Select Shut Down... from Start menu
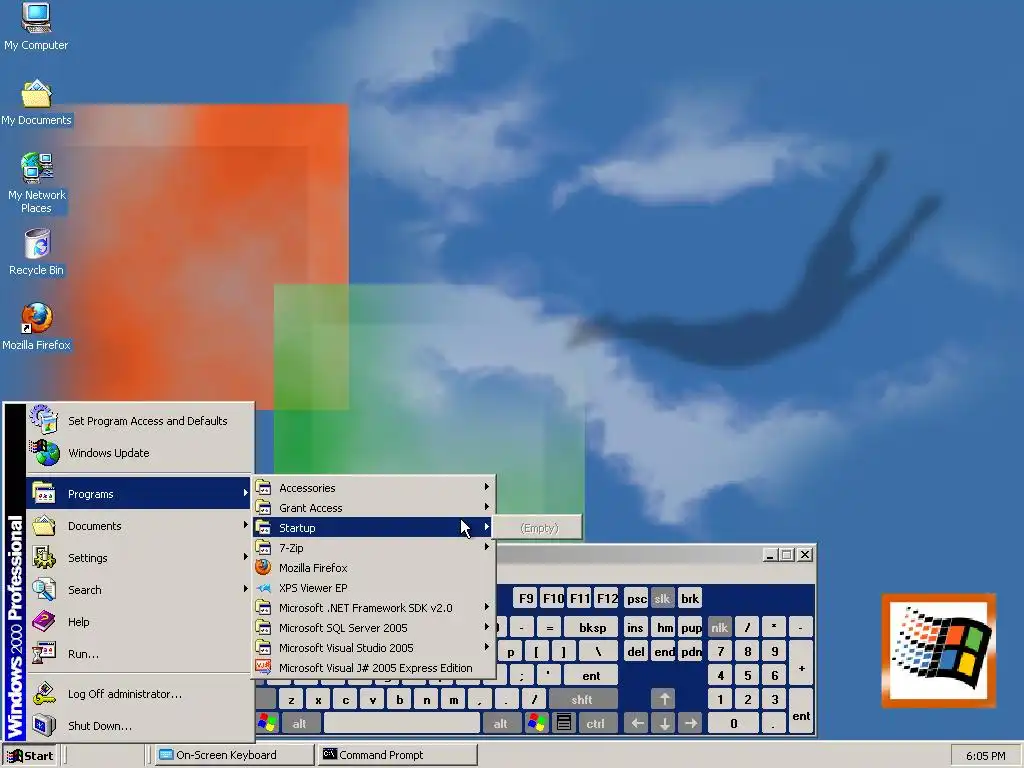The image size is (1024, 768). 139,726
